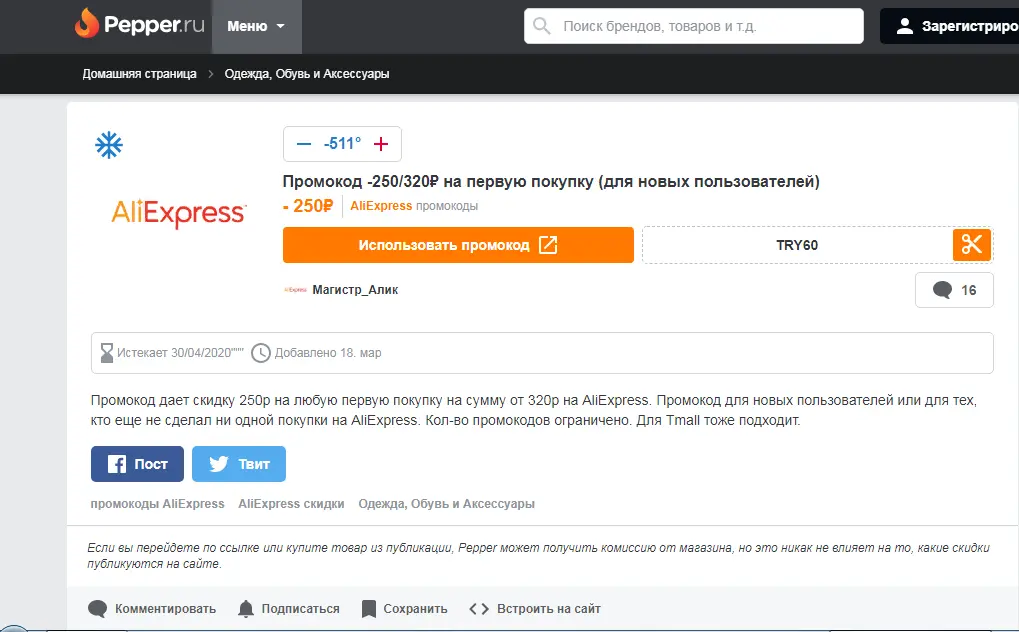
Task: Open Магистр_Алик user profile
Action: (355, 290)
